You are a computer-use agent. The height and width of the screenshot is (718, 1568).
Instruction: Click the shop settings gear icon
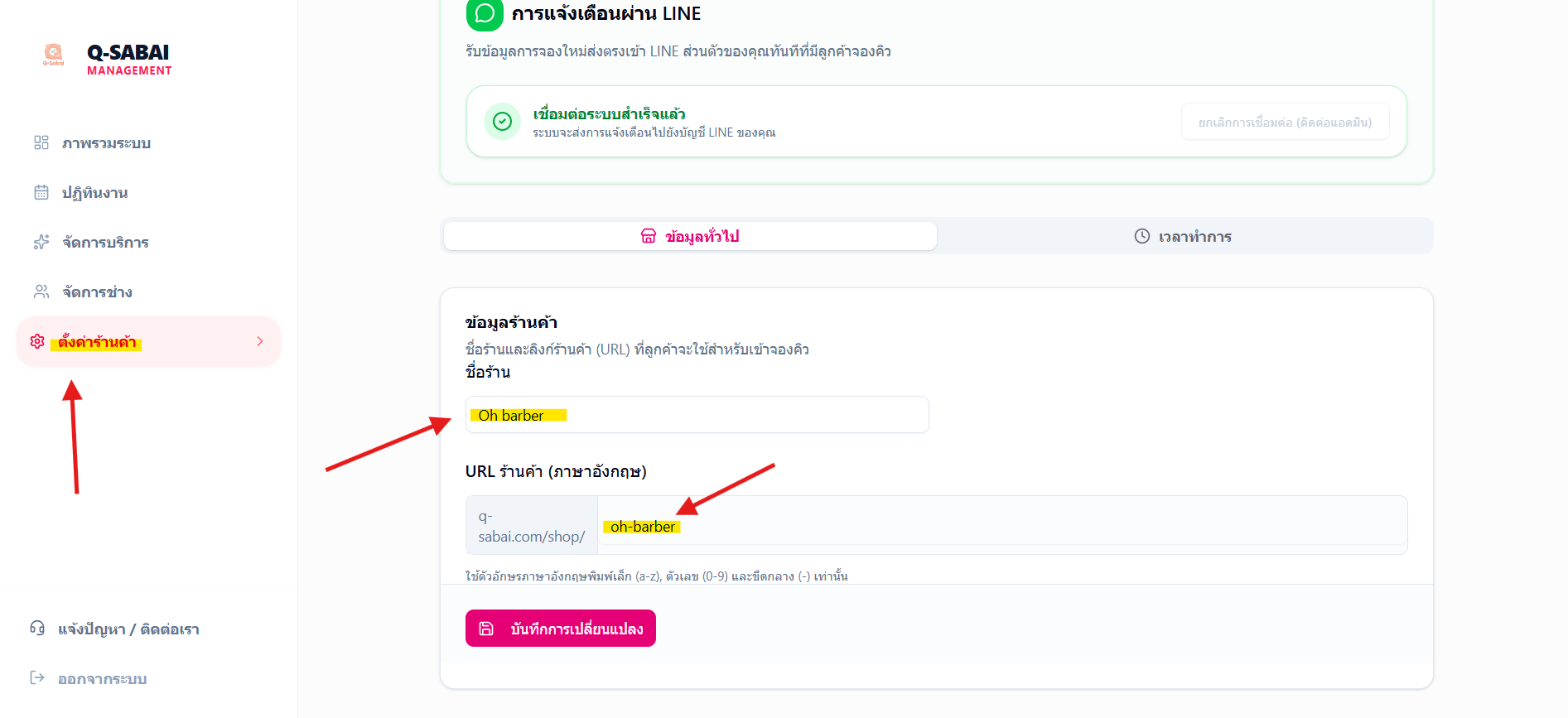click(x=37, y=341)
